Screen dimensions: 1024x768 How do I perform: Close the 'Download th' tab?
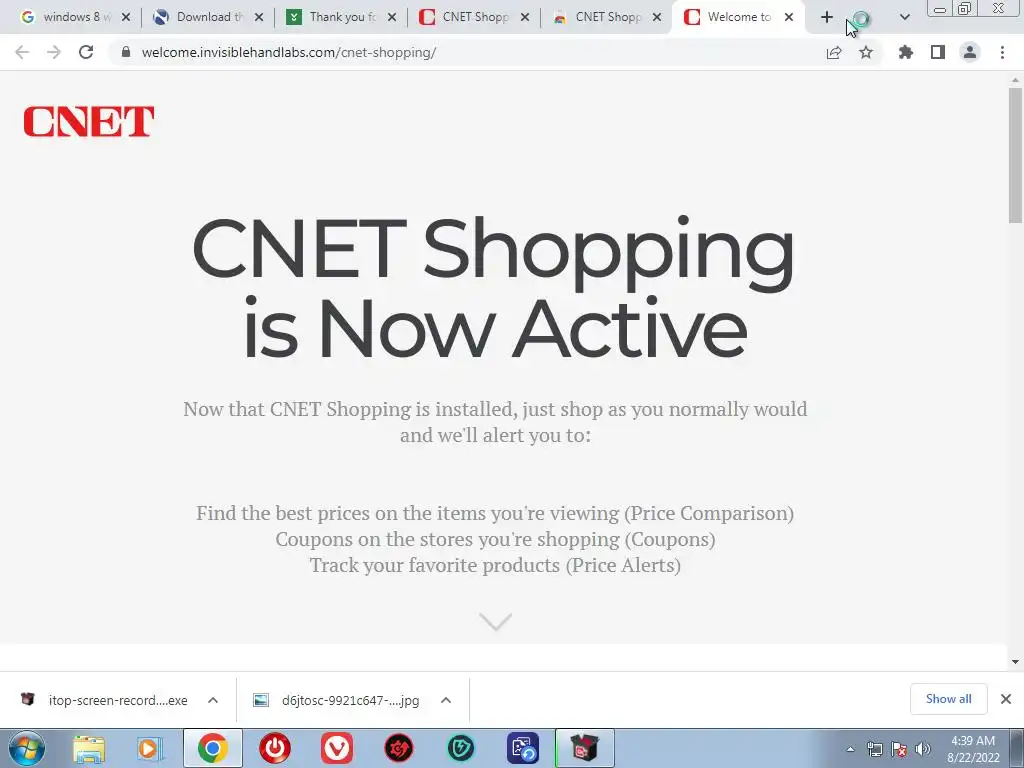[x=259, y=18]
